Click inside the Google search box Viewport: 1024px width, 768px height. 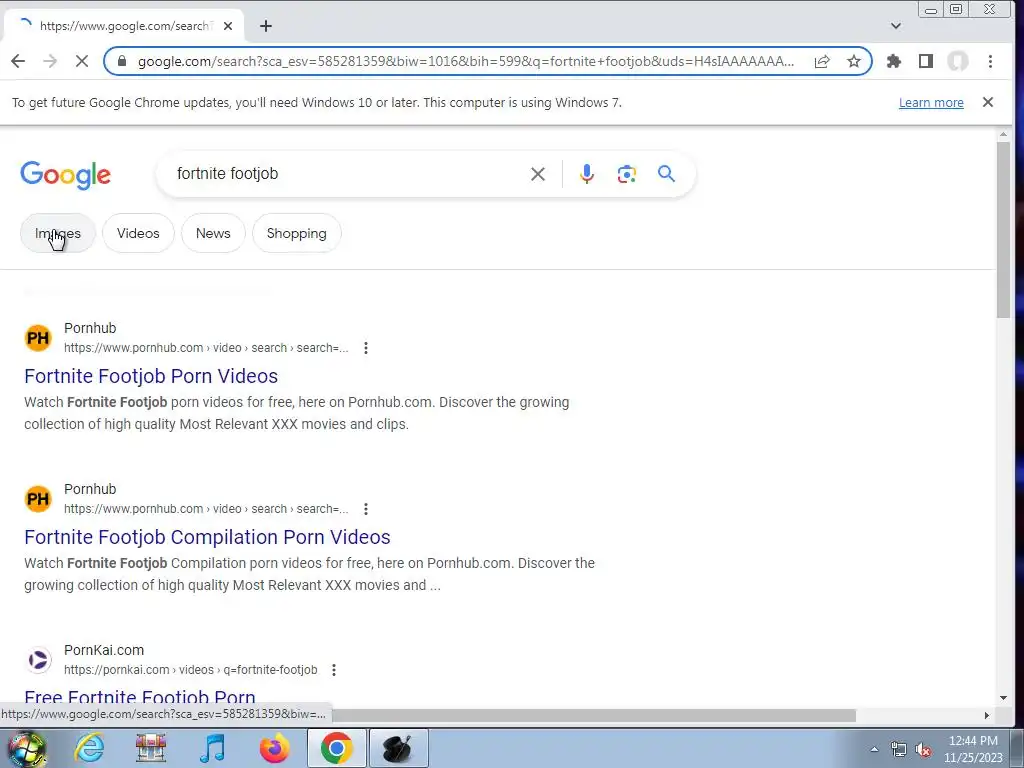point(346,174)
